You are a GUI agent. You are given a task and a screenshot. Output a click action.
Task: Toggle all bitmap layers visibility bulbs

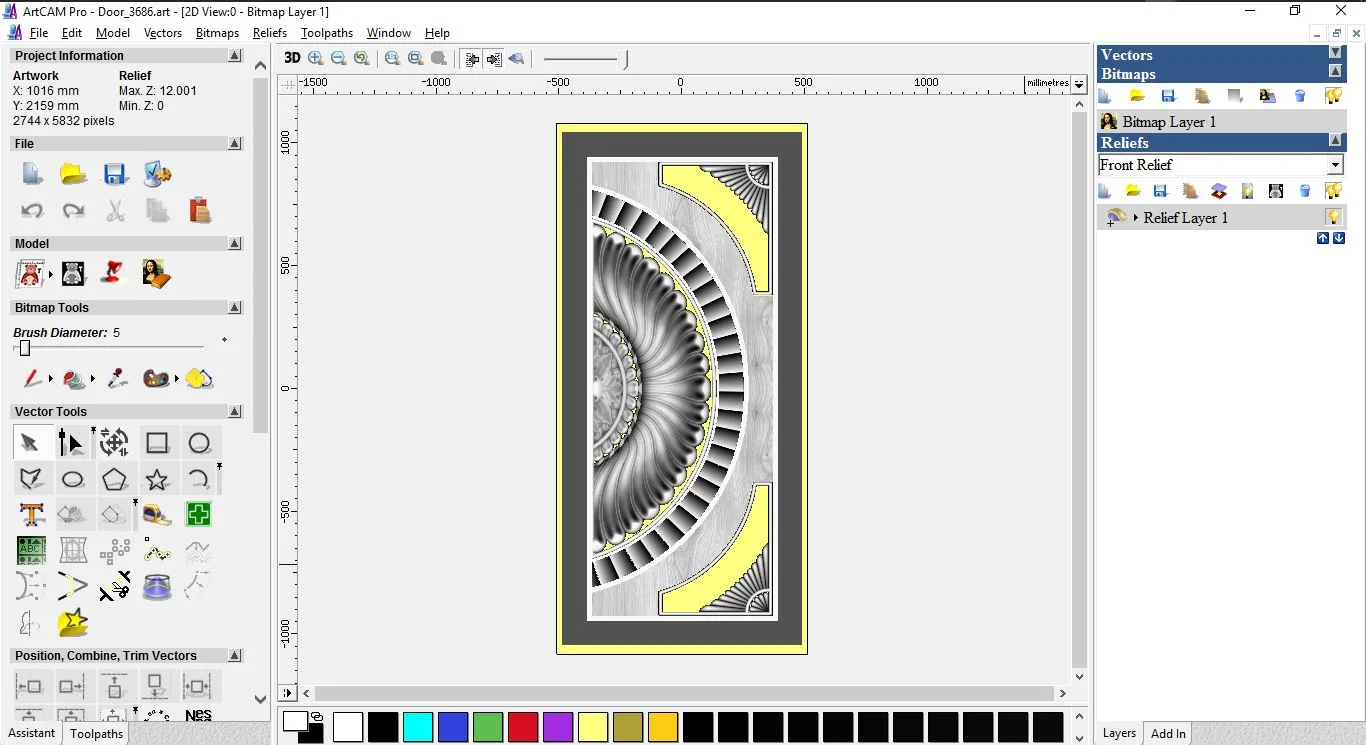pos(1333,96)
